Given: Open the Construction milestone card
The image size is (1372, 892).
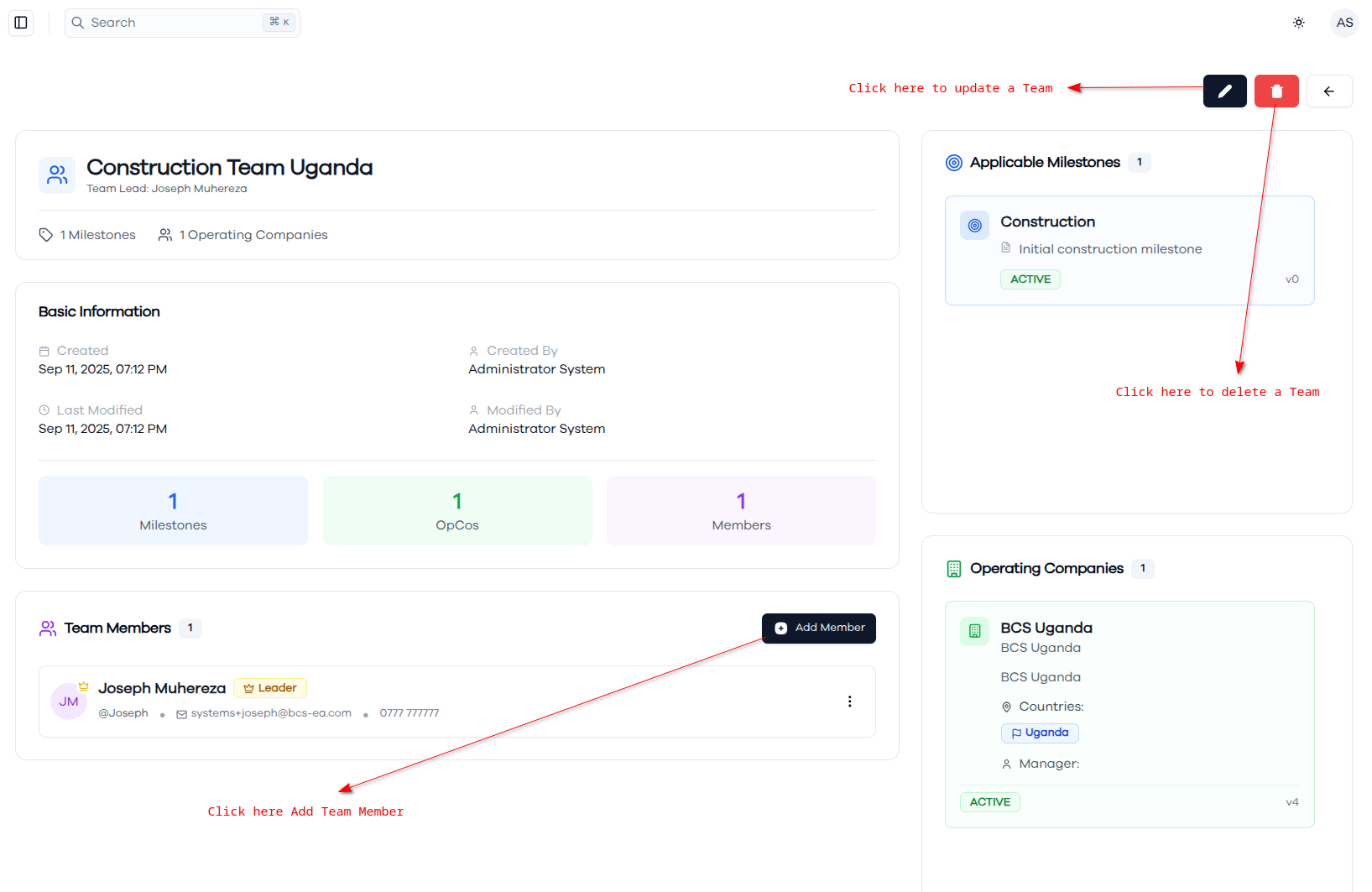Looking at the screenshot, I should click(x=1129, y=250).
